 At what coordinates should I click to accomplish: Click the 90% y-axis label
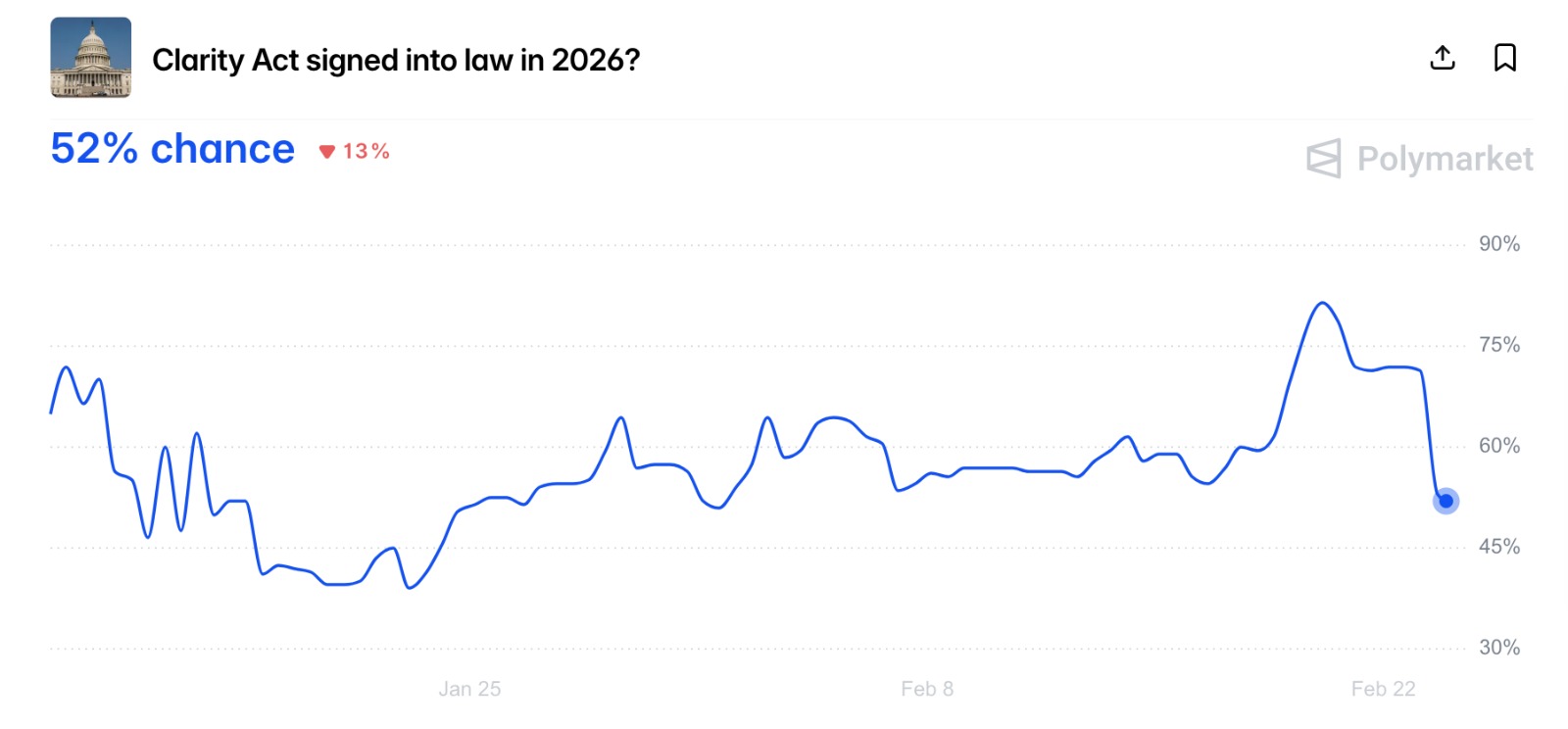coord(1498,244)
